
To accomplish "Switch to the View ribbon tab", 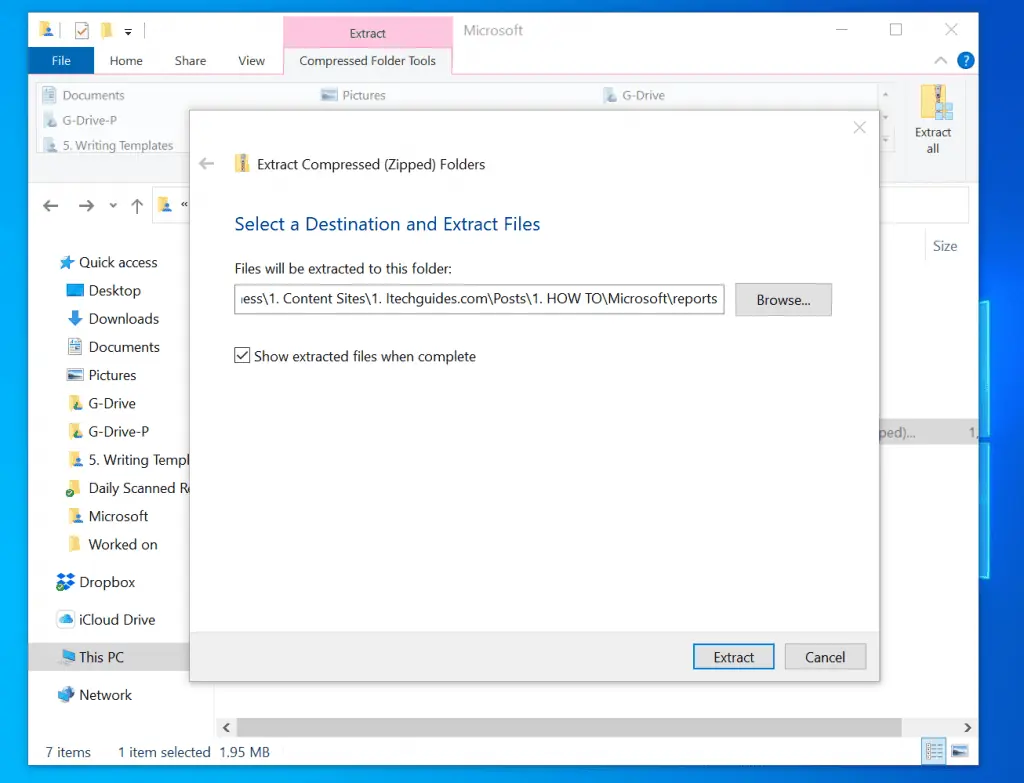I will pos(251,61).
